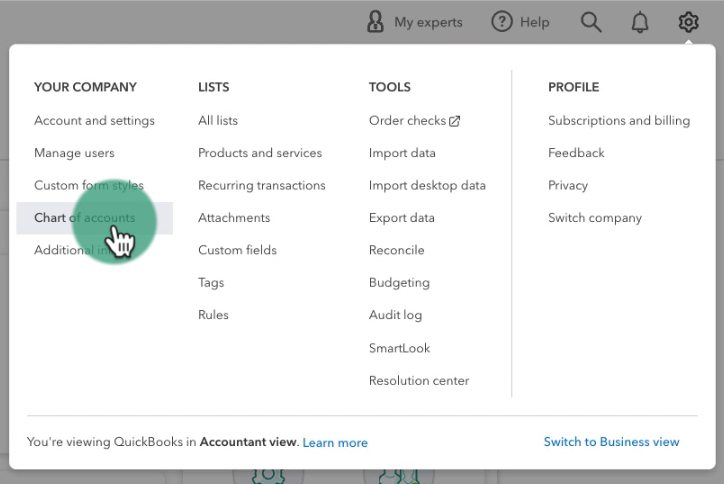The width and height of the screenshot is (724, 484).
Task: Open Rules list
Action: click(x=213, y=315)
